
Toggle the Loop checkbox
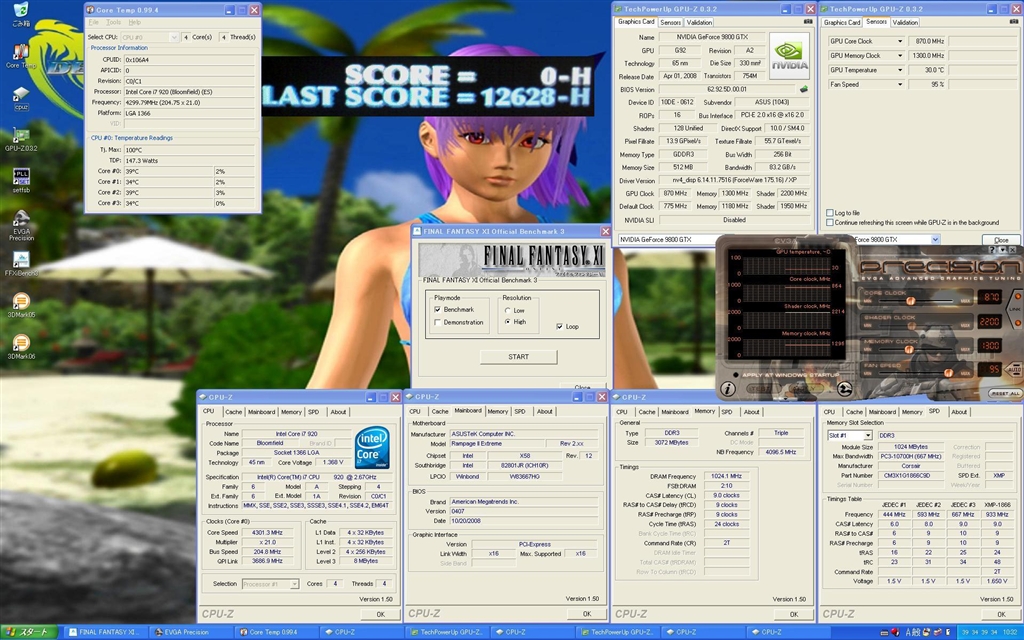point(560,327)
